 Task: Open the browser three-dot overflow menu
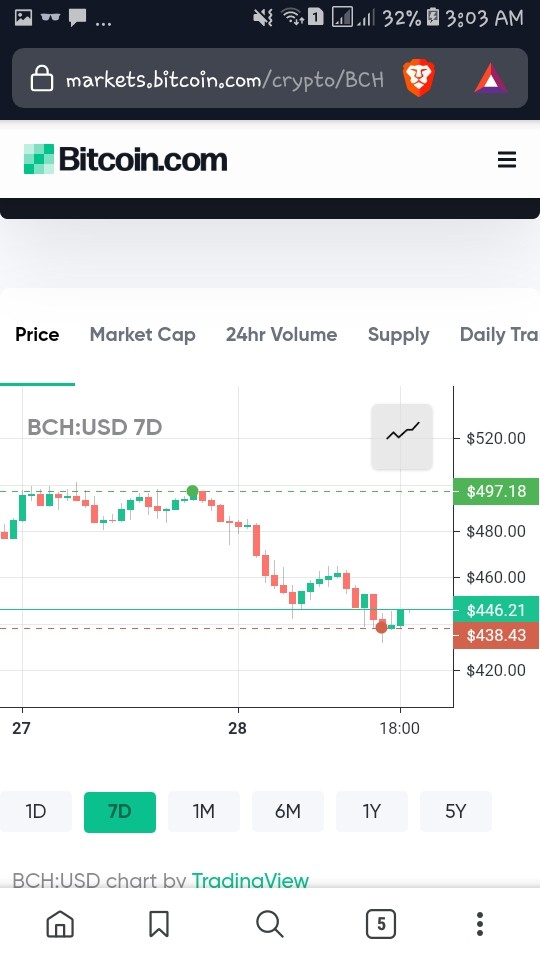[x=480, y=923]
